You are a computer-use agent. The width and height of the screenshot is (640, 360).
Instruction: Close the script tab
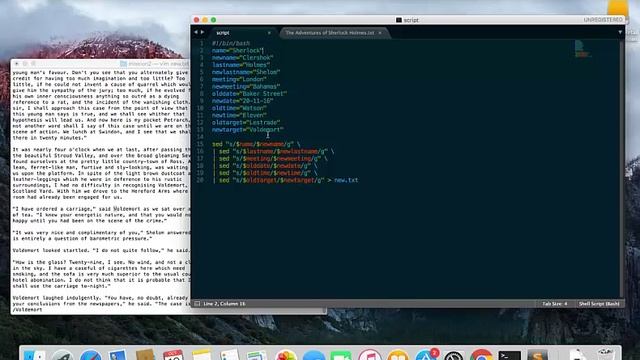[x=269, y=33]
